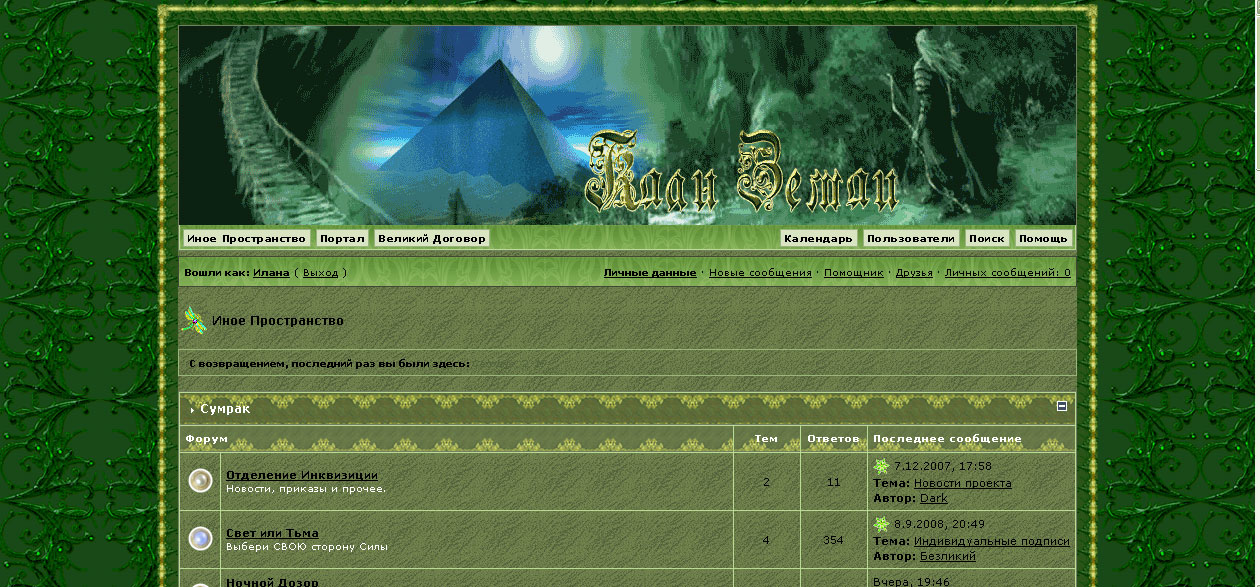Switch to the Великий Договор tab

point(432,238)
